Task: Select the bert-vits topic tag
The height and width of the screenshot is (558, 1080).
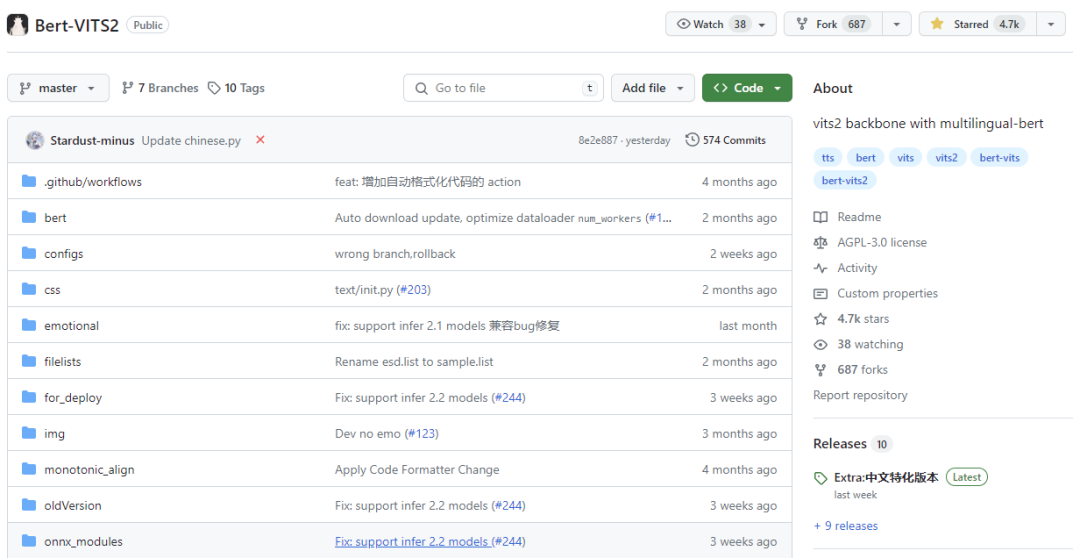Action: tap(999, 158)
